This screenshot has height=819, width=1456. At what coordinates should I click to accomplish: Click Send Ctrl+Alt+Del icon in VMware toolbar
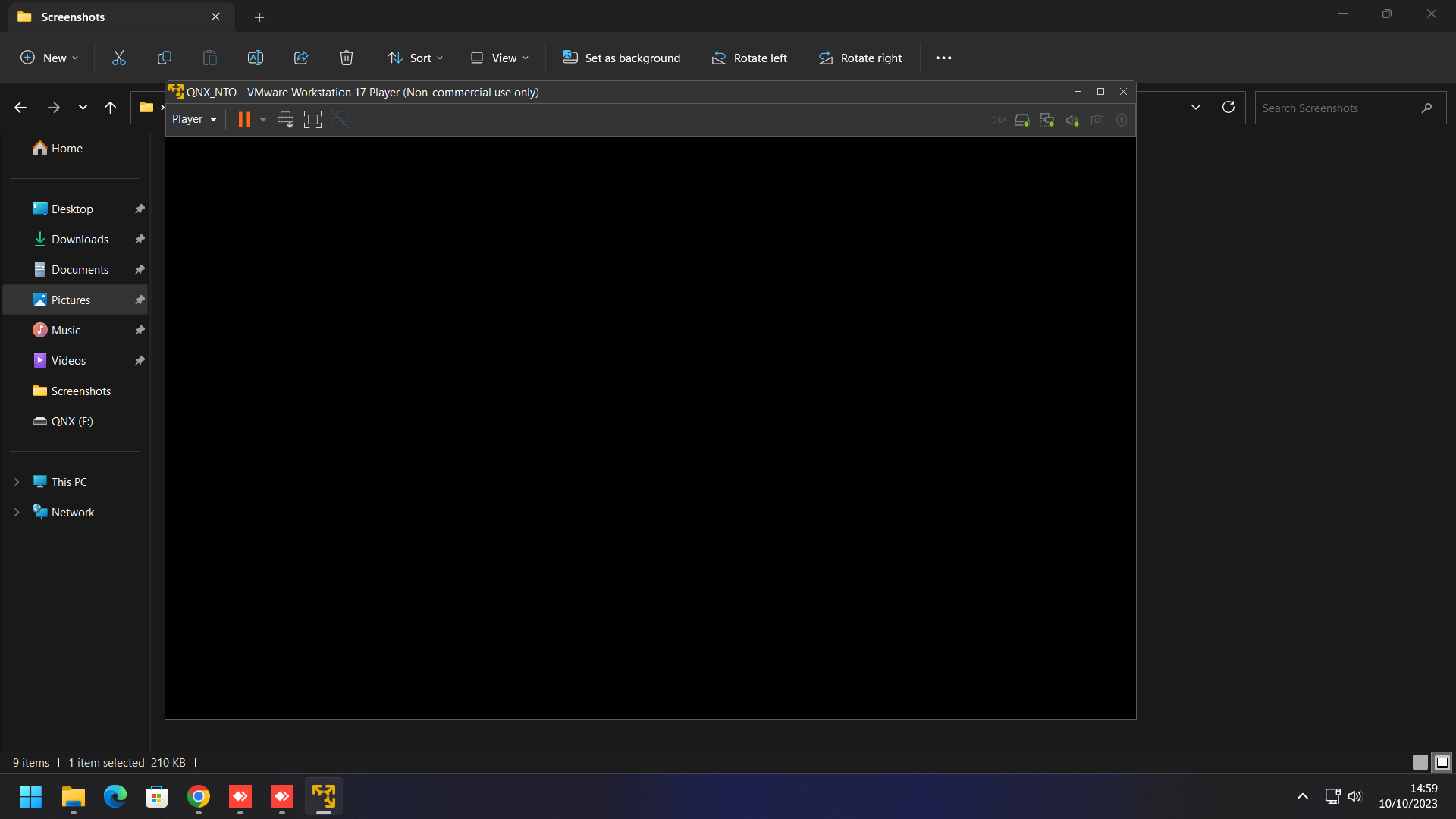coord(285,120)
